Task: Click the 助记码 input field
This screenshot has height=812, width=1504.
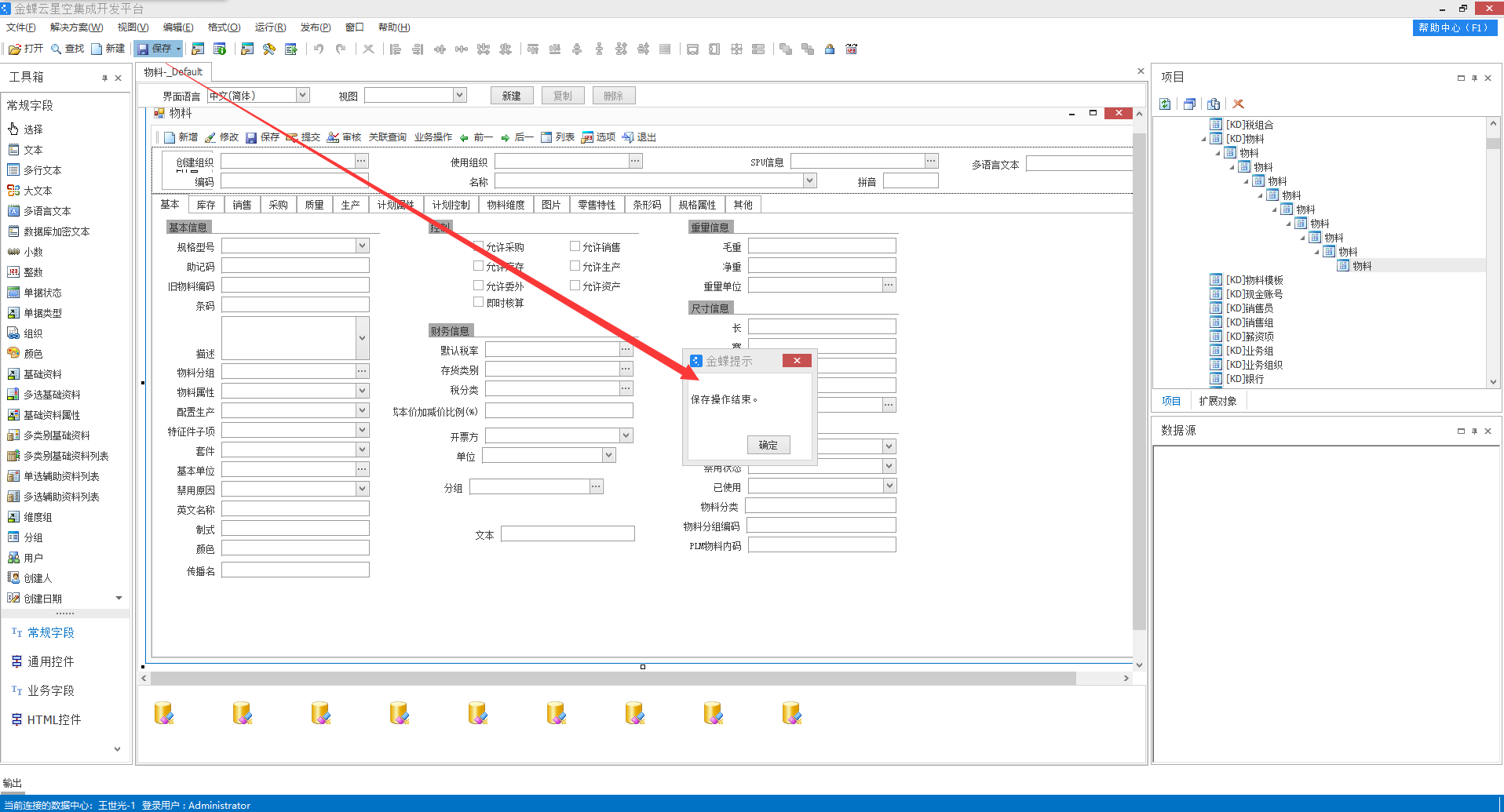Action: point(295,266)
